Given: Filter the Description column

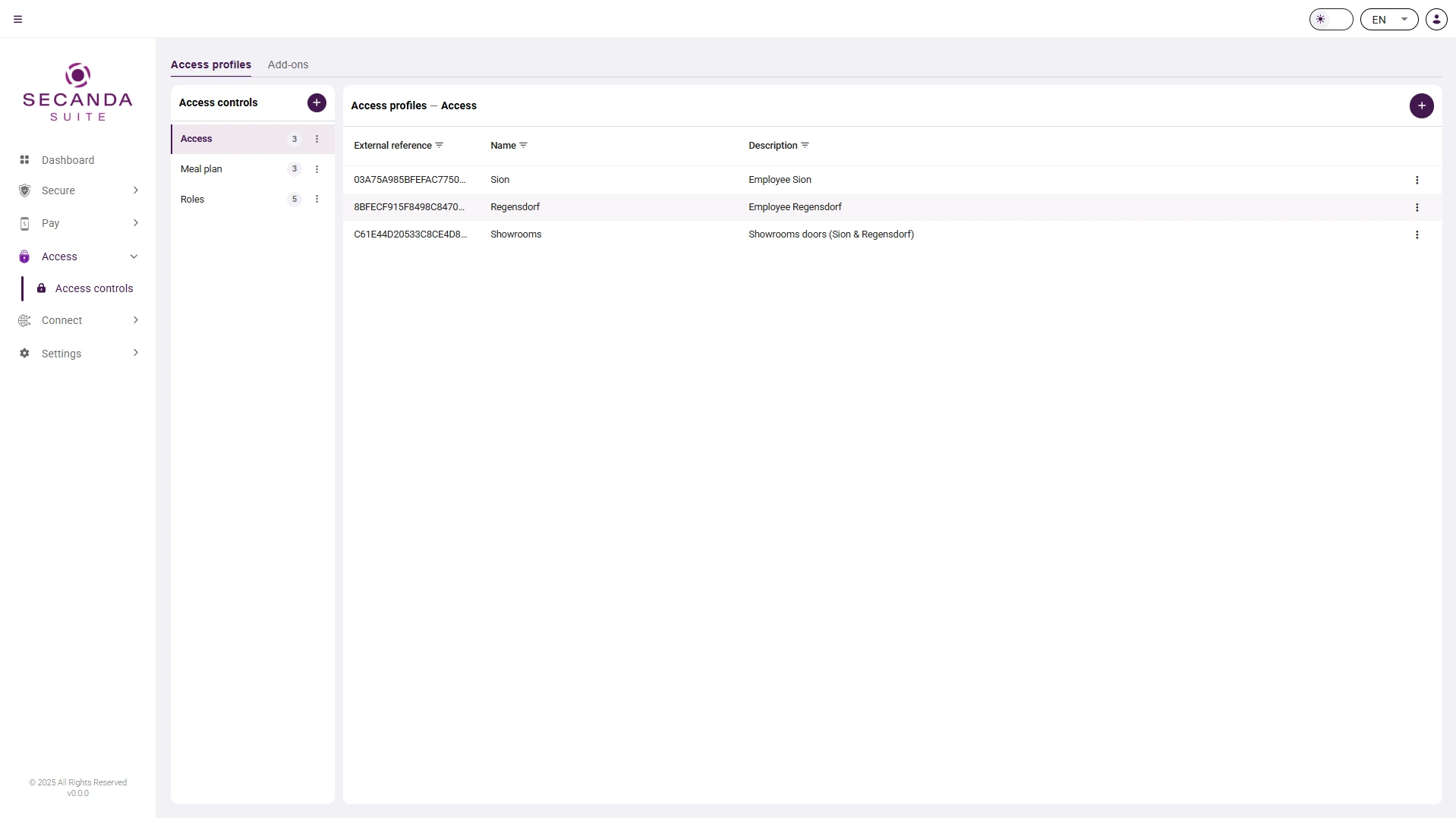Looking at the screenshot, I should 805,145.
